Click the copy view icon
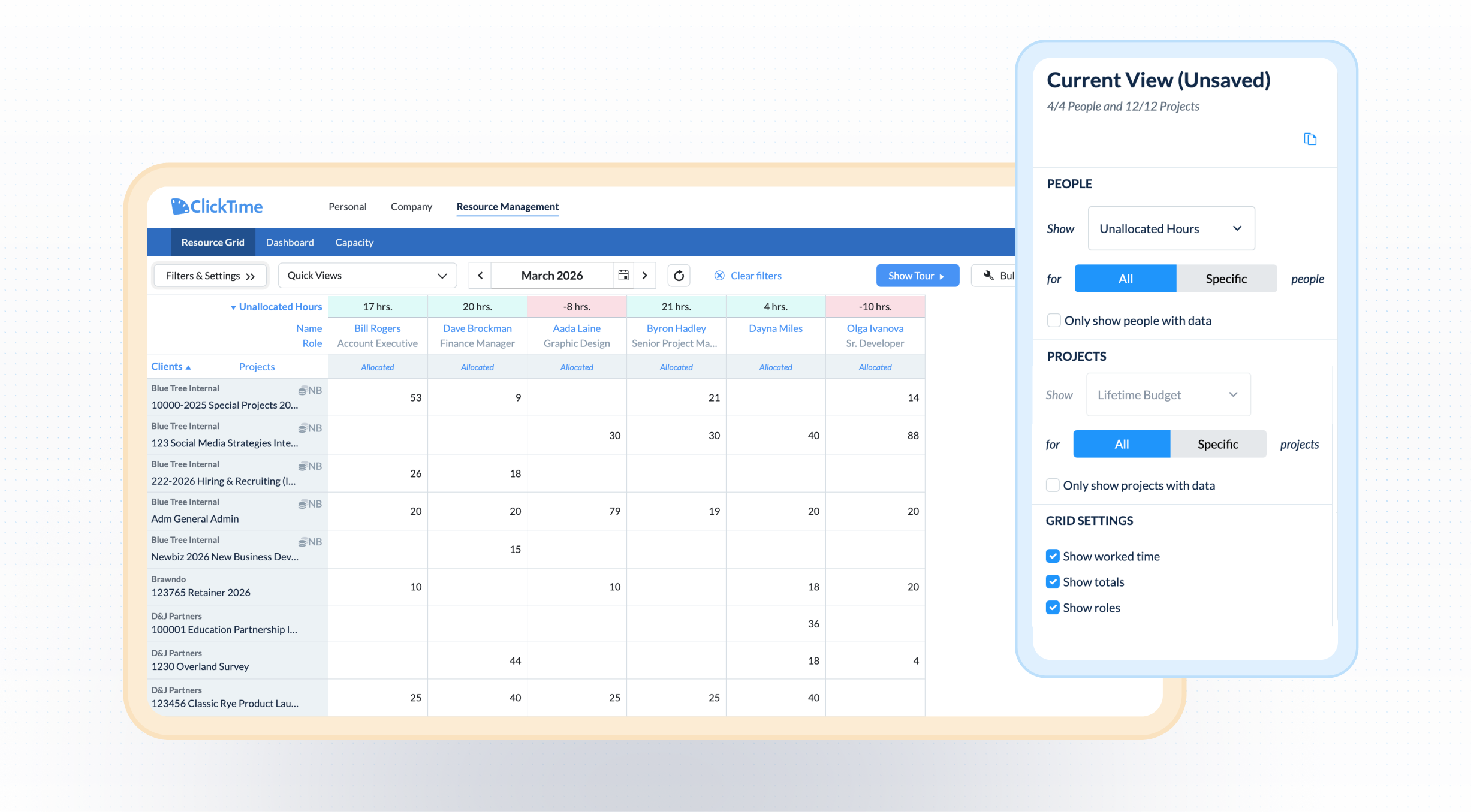 tap(1310, 139)
